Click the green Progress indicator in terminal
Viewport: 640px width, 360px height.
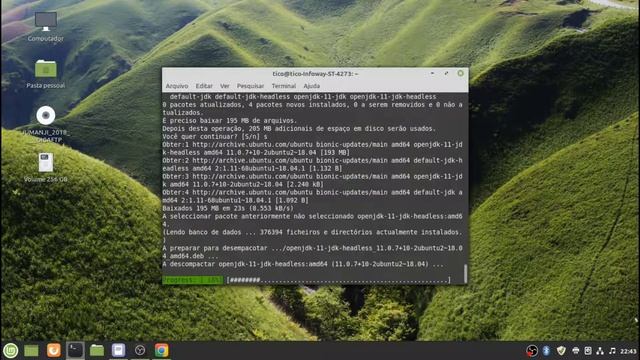[x=193, y=280]
